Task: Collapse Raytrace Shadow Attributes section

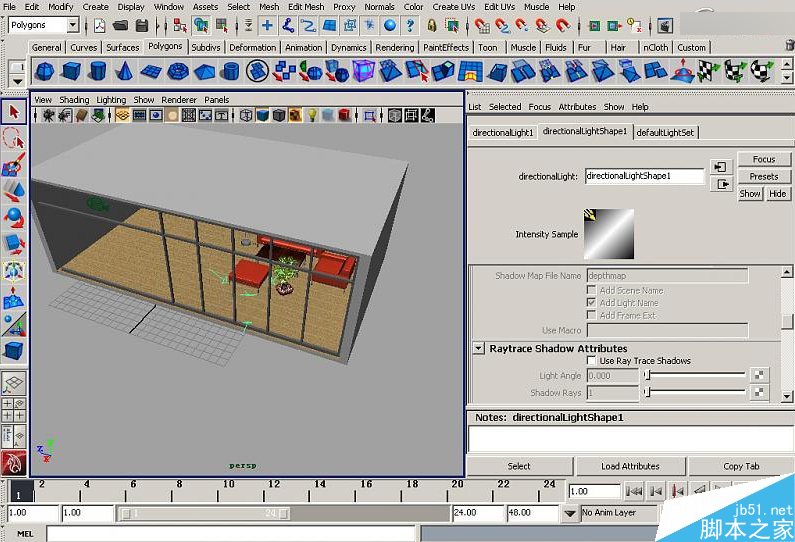Action: coord(479,349)
